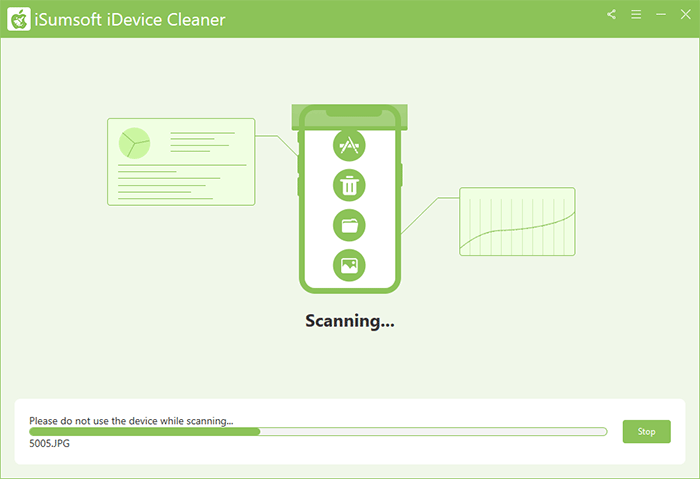Click the iSumsoft apple logo icon
700x479 pixels.
tap(19, 19)
